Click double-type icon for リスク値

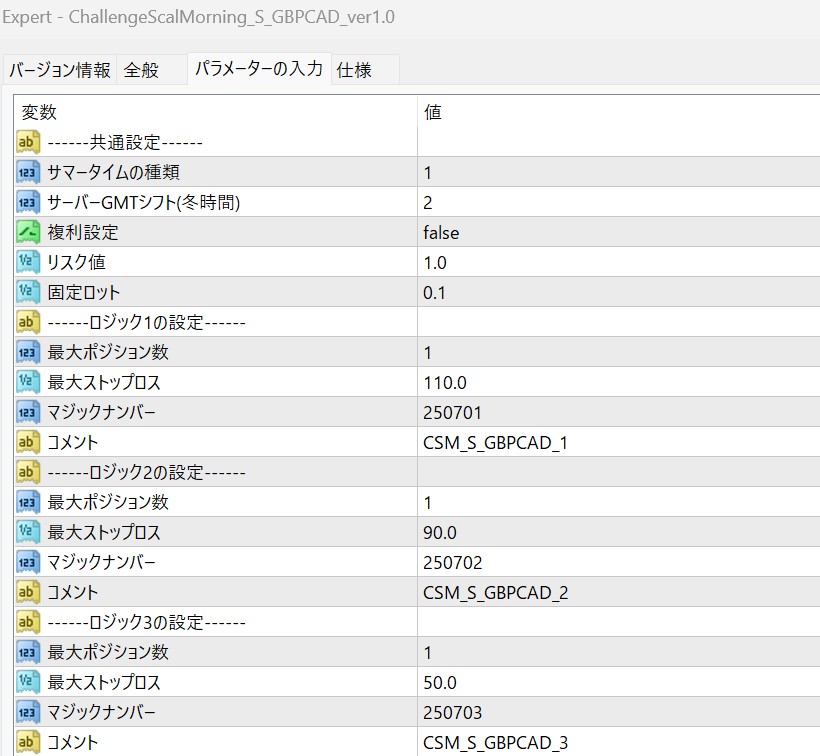[x=28, y=262]
